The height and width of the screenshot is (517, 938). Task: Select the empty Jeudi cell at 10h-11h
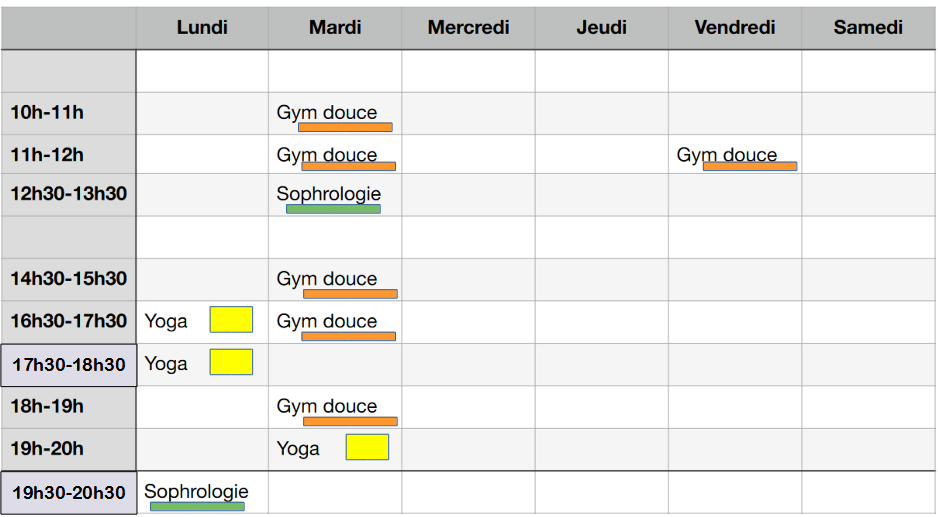[x=602, y=113]
